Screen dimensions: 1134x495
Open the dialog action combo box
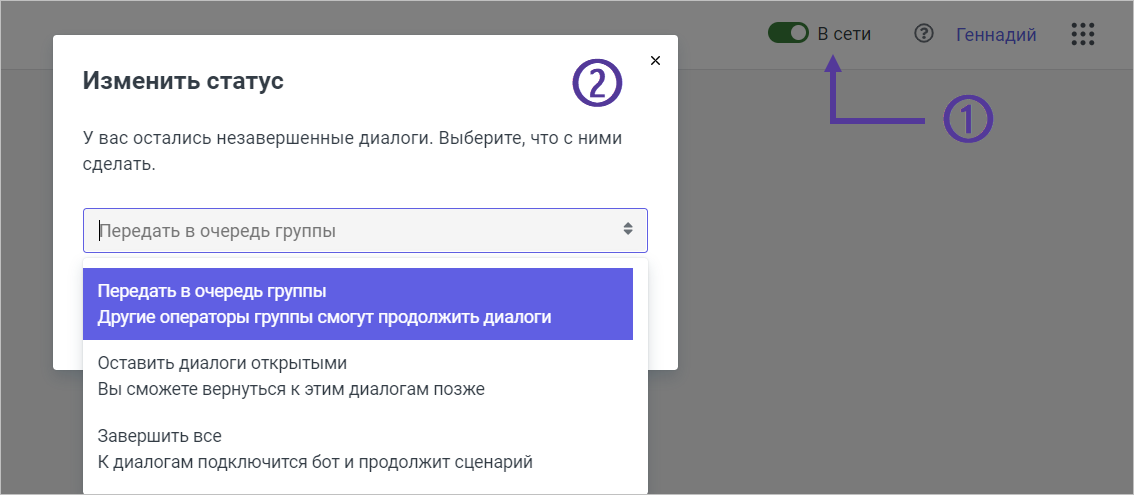365,231
